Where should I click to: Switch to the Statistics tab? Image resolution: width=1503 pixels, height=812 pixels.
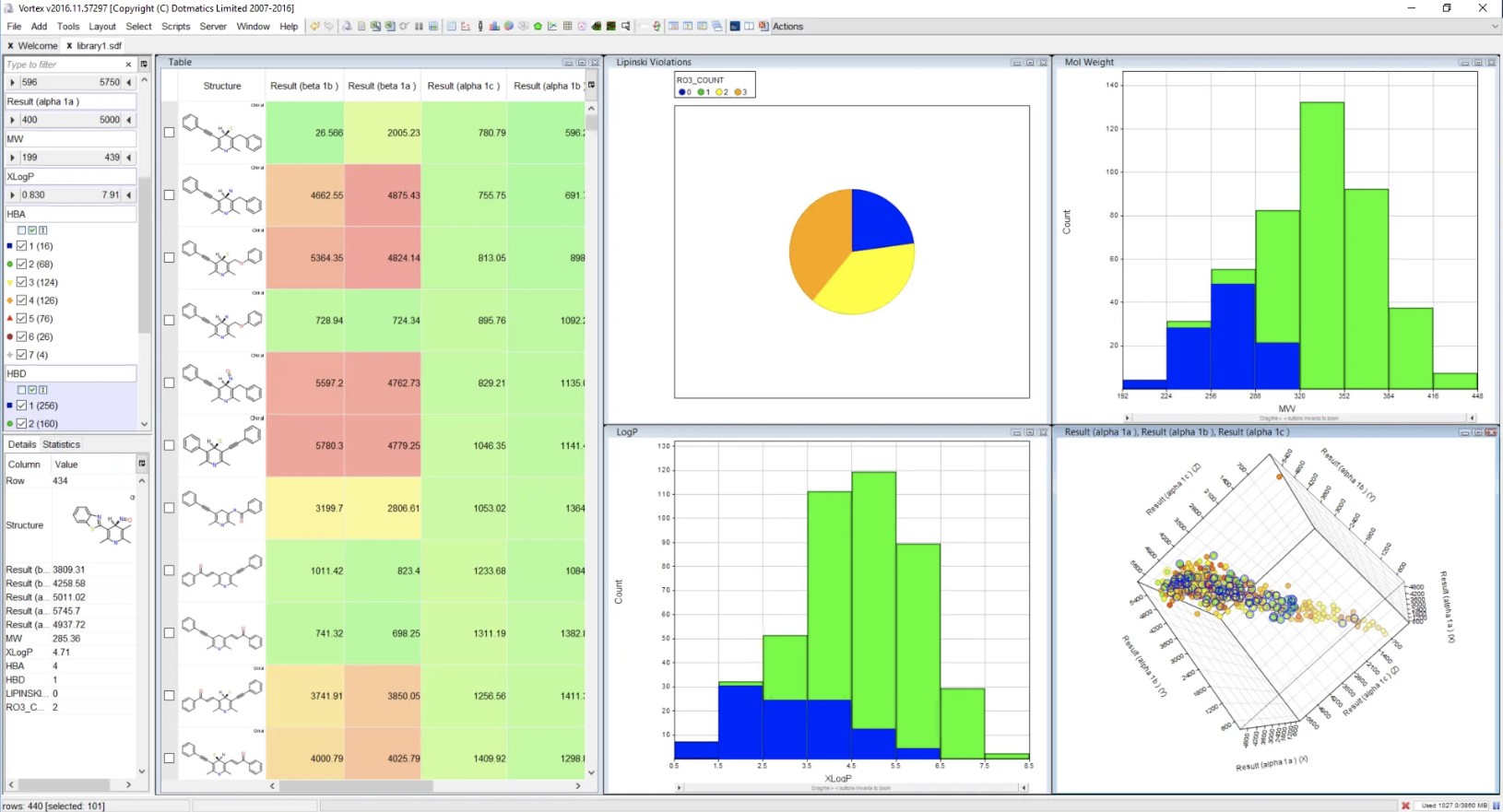point(62,444)
